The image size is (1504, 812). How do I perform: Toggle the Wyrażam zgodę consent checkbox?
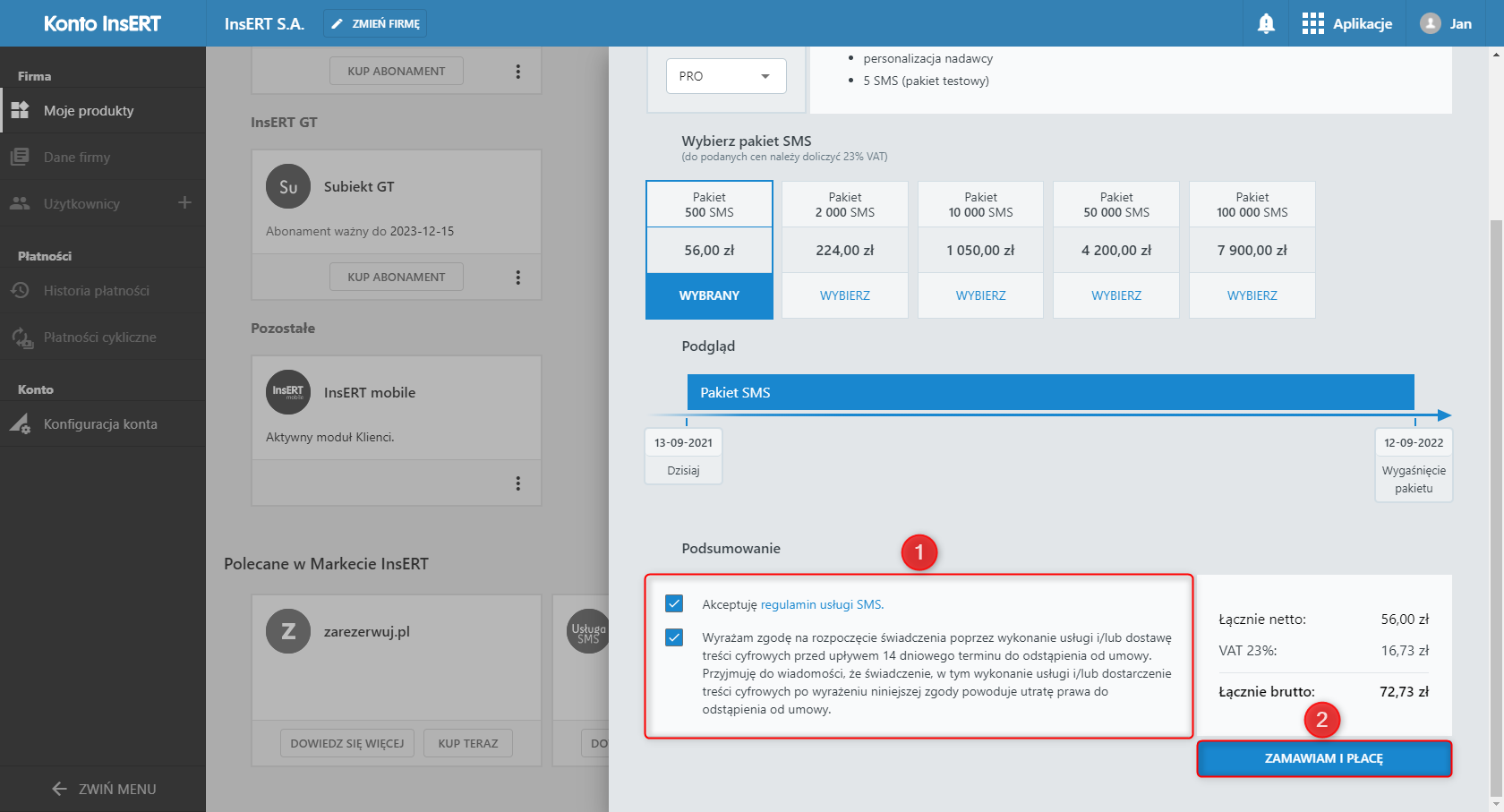coord(674,637)
